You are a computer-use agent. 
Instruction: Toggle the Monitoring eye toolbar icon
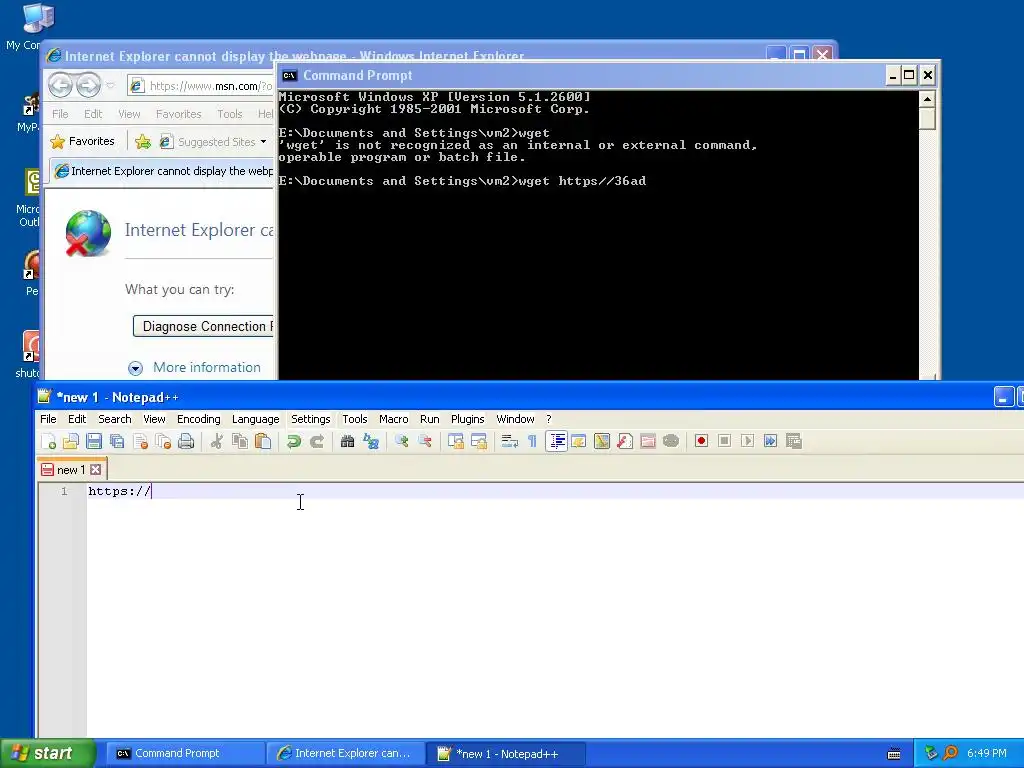click(671, 441)
